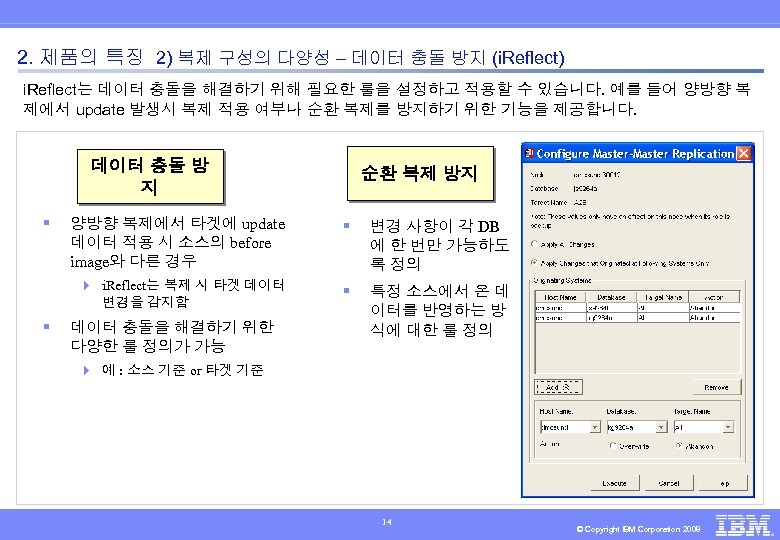Image resolution: width=780 pixels, height=540 pixels.
Task: Click the app icon in dialog title bar
Action: pos(530,153)
